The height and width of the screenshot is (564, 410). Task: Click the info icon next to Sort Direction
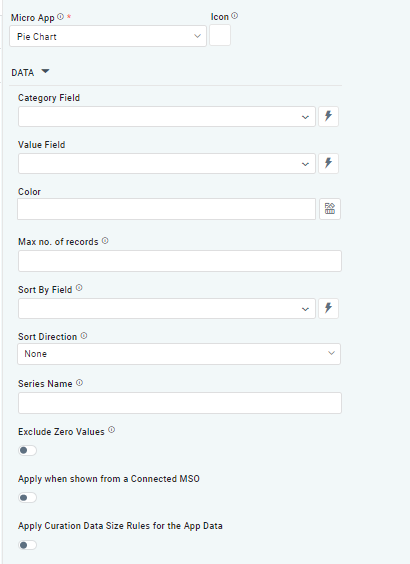[x=84, y=336]
